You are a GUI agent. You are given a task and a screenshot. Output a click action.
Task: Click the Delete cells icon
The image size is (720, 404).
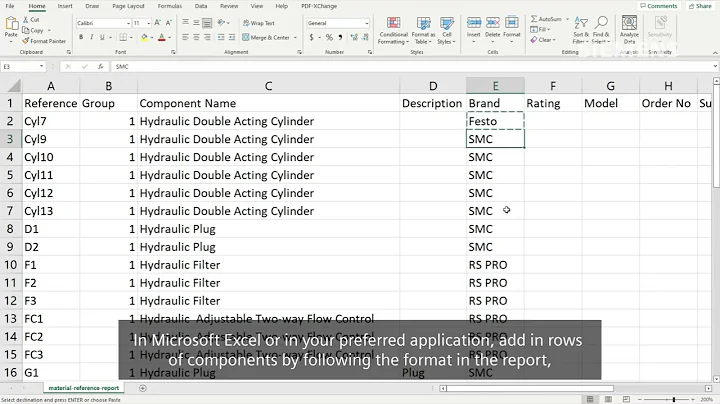click(x=492, y=23)
